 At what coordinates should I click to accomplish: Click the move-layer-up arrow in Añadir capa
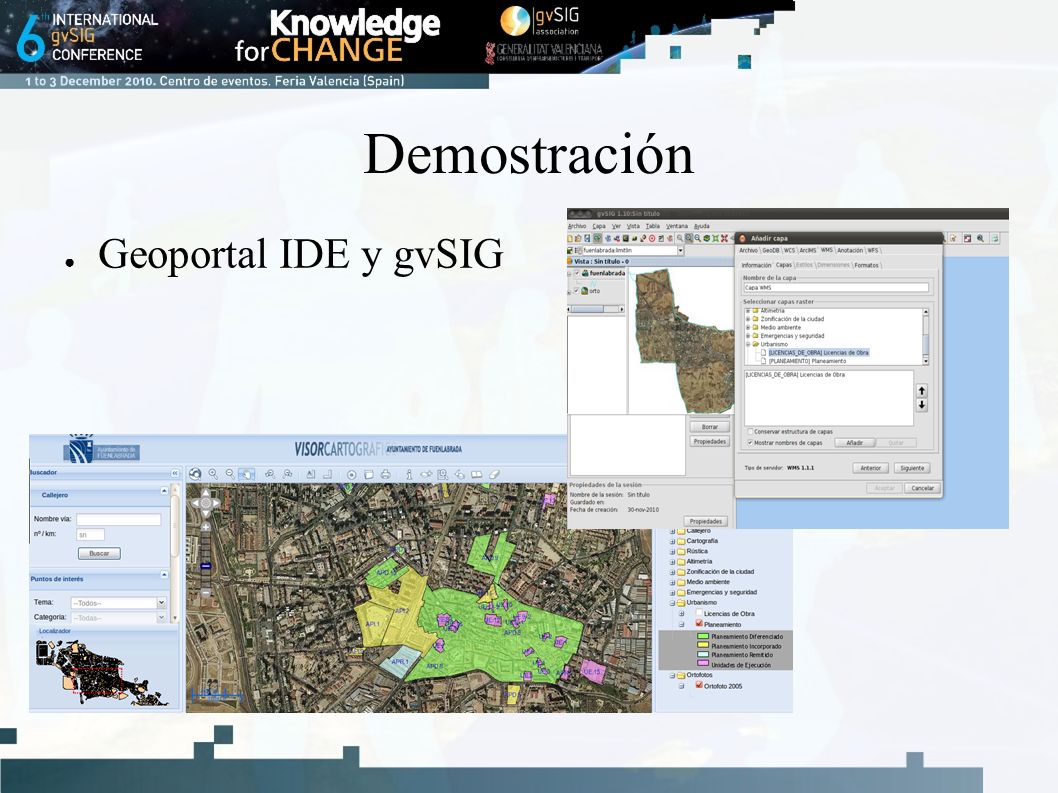pos(922,391)
